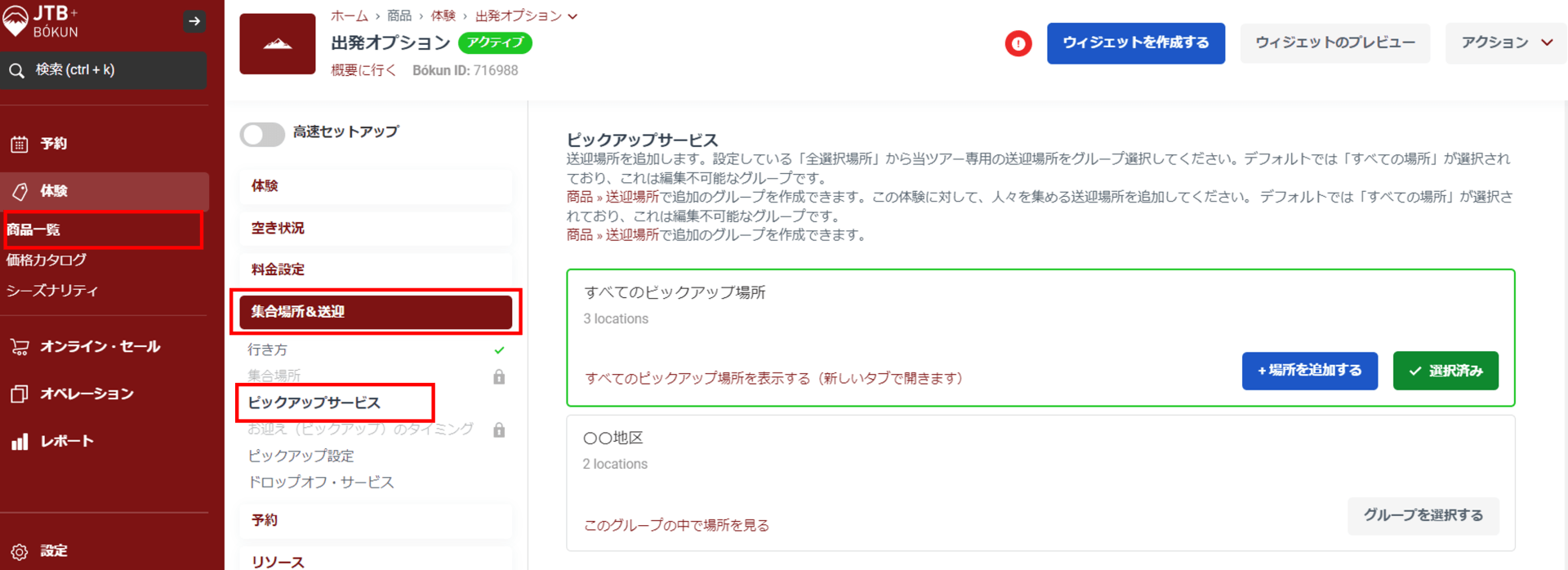The height and width of the screenshot is (570, 1568).
Task: Collapse sidebar with arrow icon
Action: 194,21
